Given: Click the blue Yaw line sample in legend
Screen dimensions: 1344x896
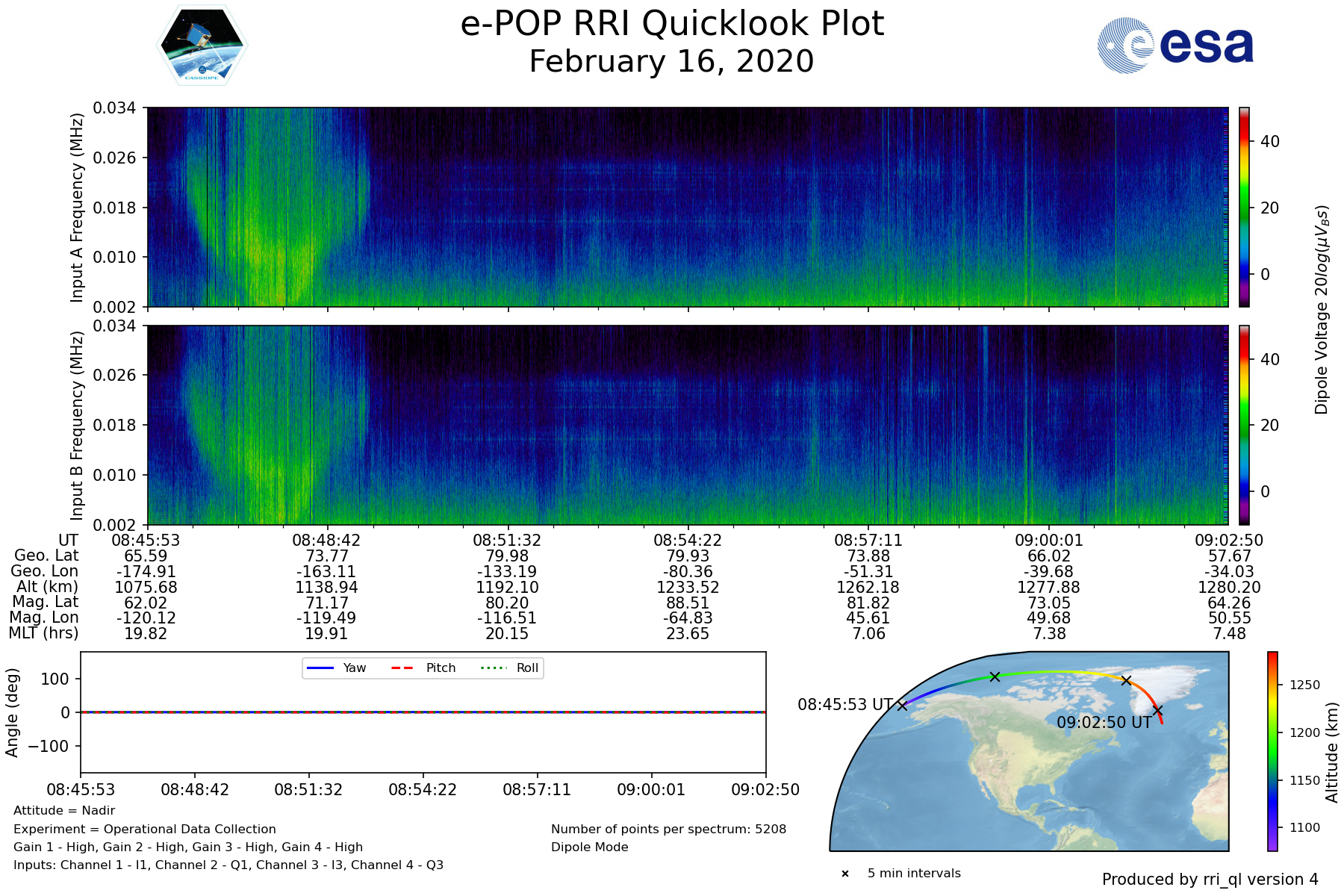Looking at the screenshot, I should click(320, 668).
